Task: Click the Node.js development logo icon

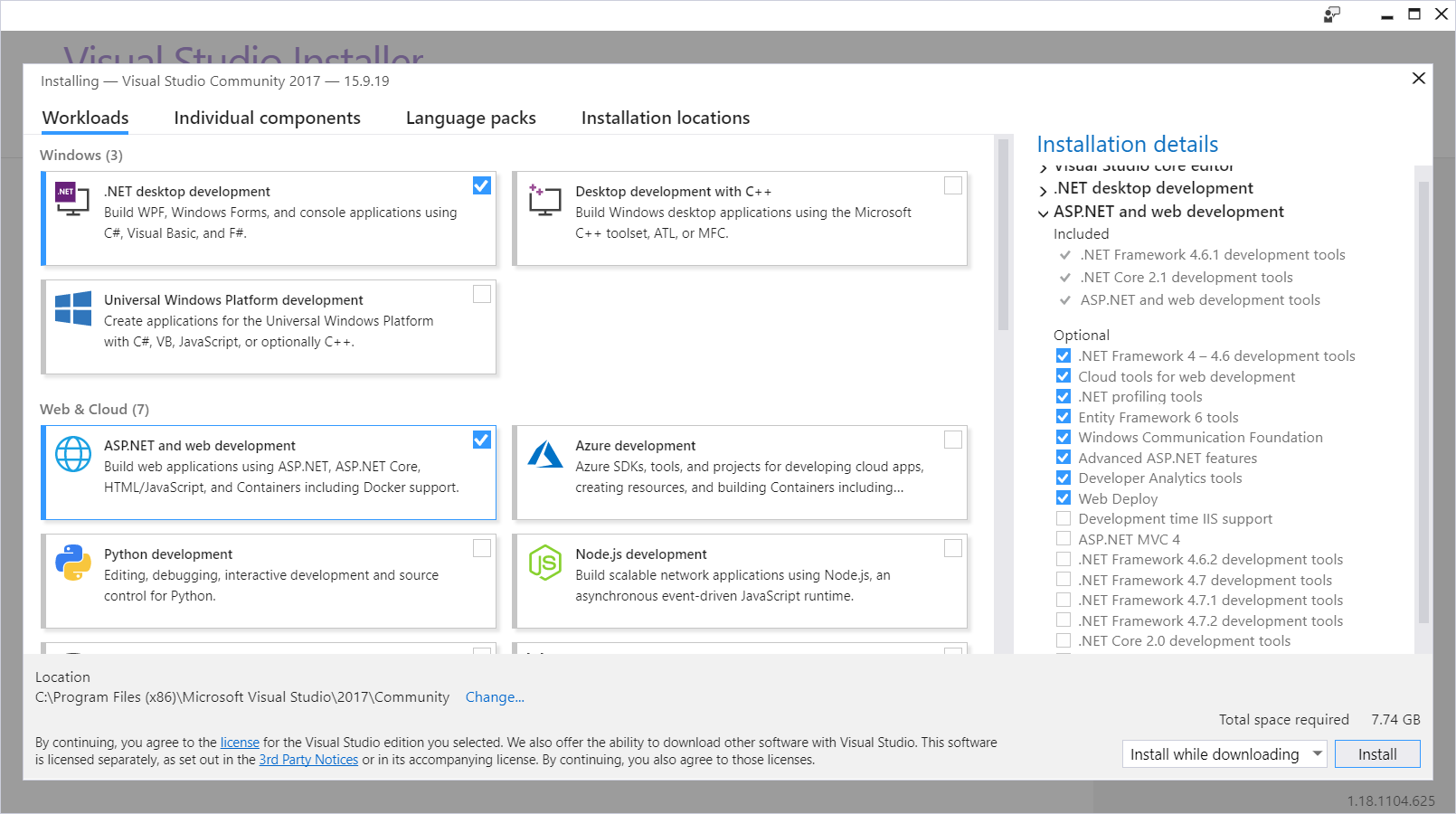Action: [x=544, y=563]
